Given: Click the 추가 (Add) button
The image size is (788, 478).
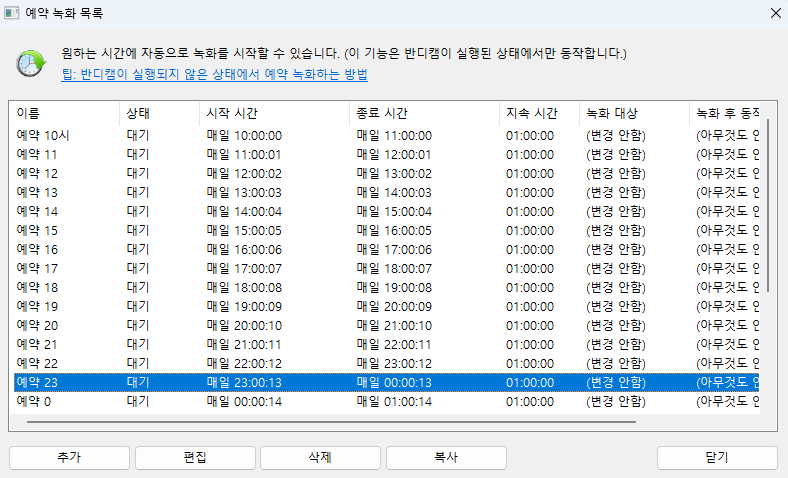Looking at the screenshot, I should pos(69,457).
